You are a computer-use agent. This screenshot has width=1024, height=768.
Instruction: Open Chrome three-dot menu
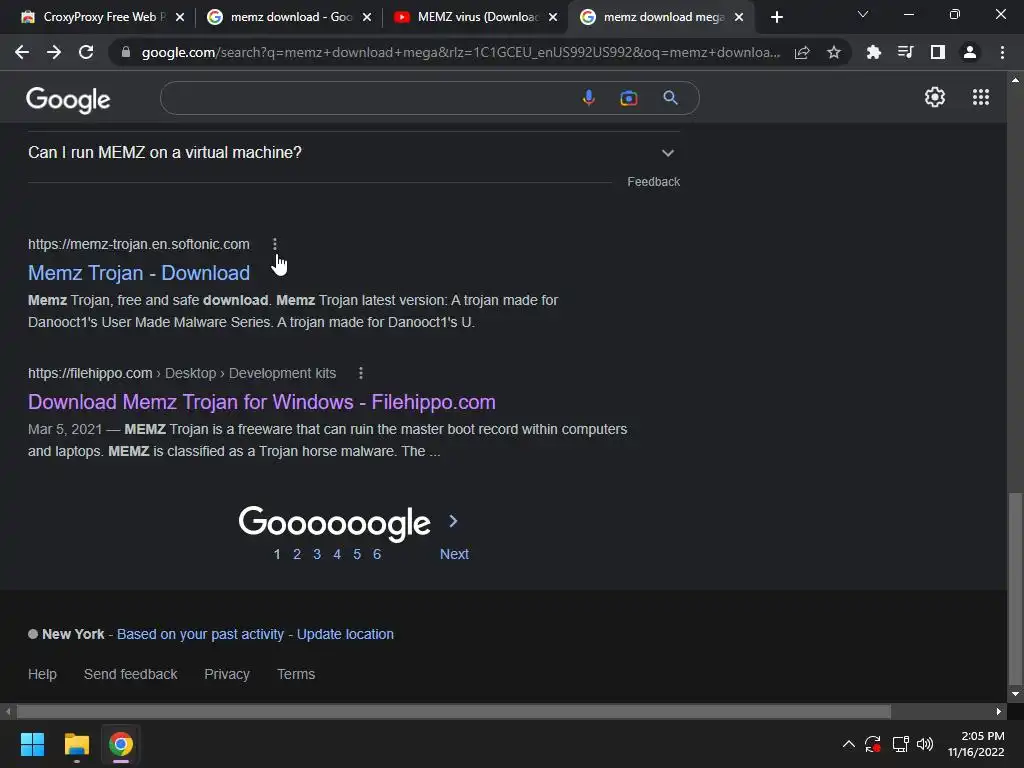[1002, 52]
